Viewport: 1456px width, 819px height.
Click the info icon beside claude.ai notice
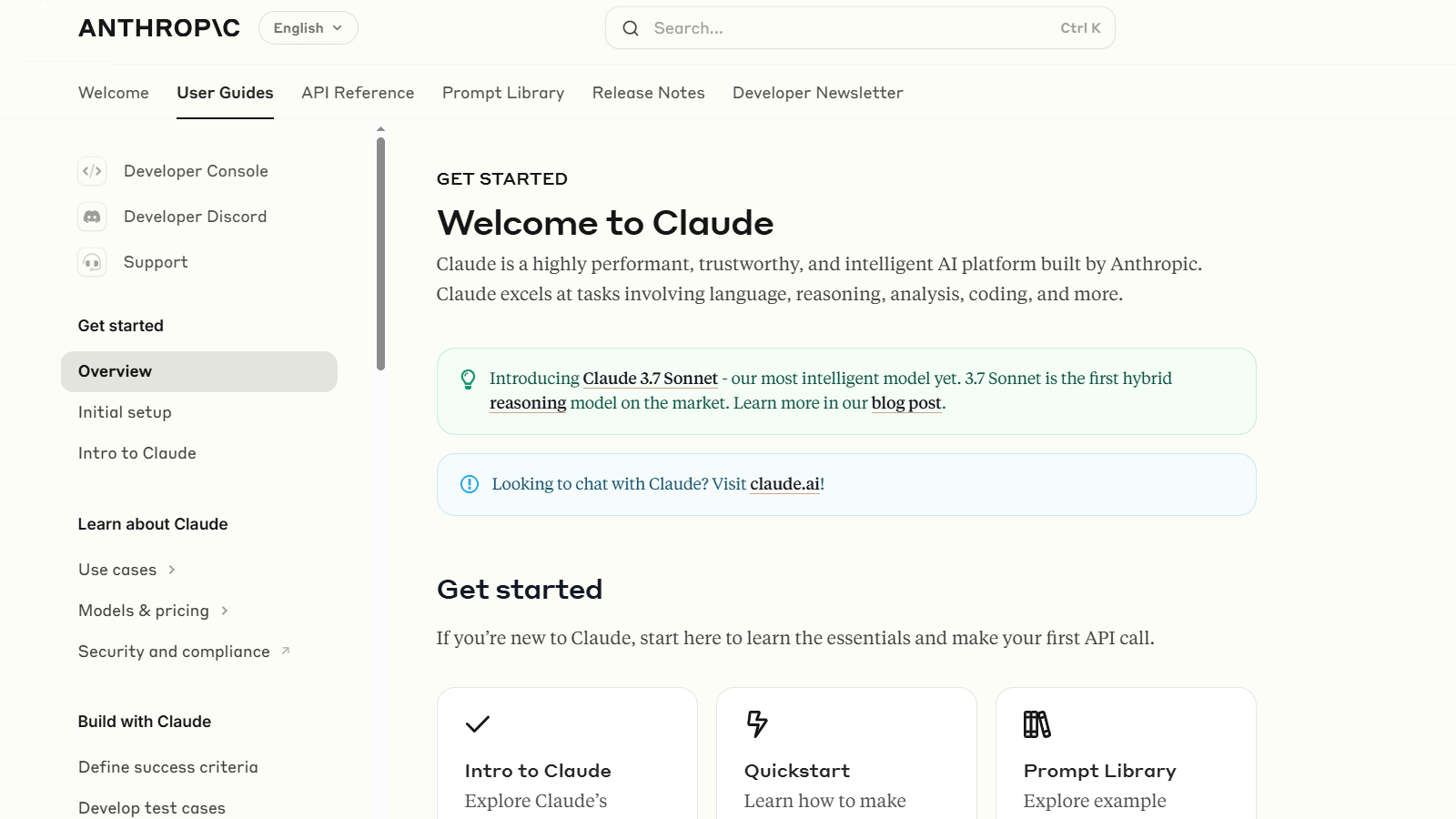[x=470, y=484]
